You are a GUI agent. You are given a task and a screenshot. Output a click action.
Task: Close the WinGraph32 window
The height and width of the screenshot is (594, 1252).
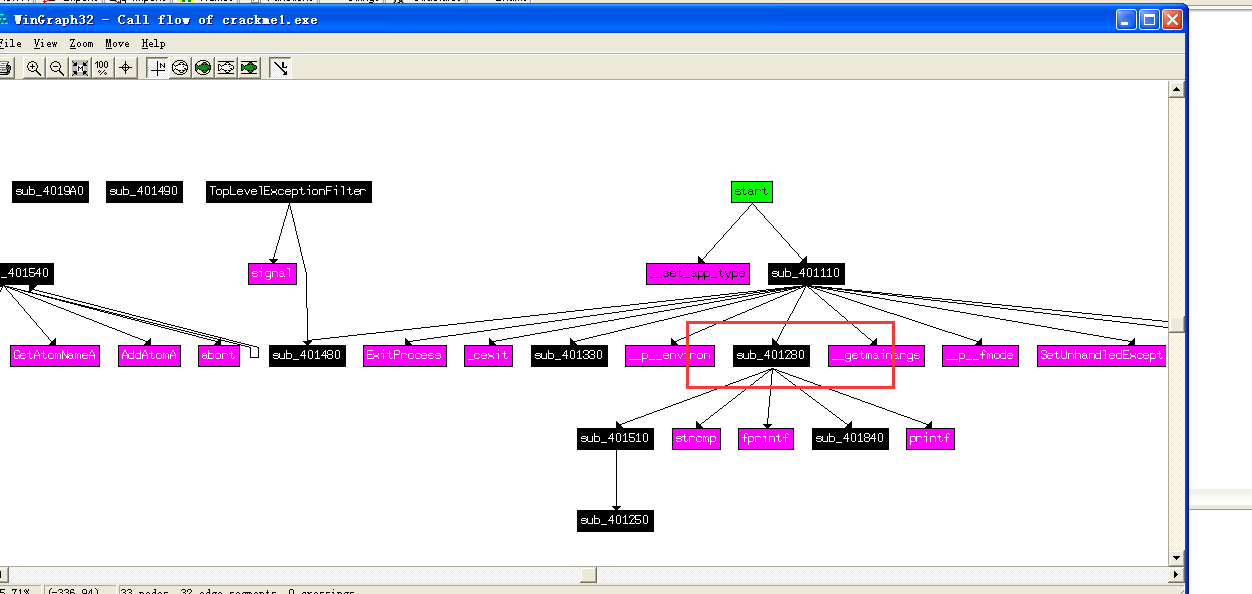1173,19
